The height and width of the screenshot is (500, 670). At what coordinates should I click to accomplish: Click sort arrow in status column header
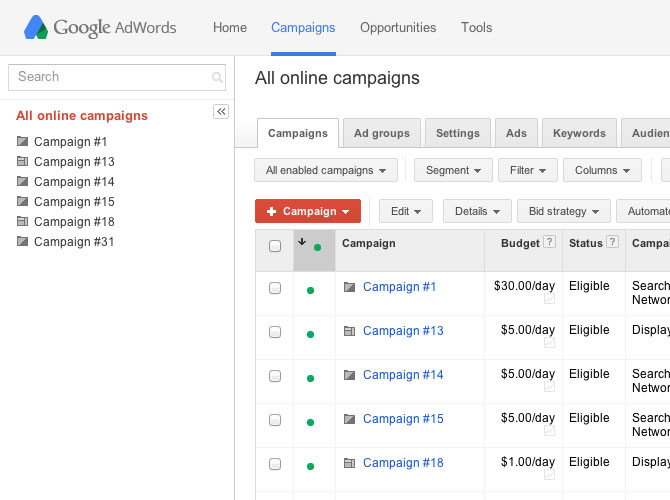302,241
